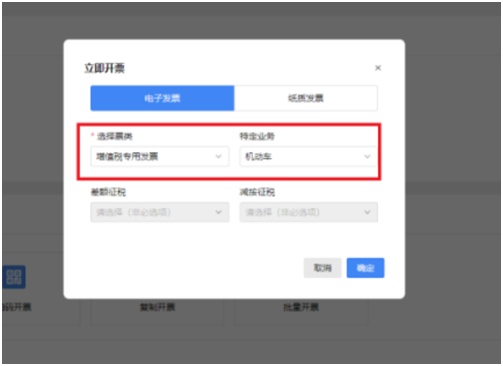Click the 特定业务 field label
Screen dimensions: 503x366
(257, 136)
